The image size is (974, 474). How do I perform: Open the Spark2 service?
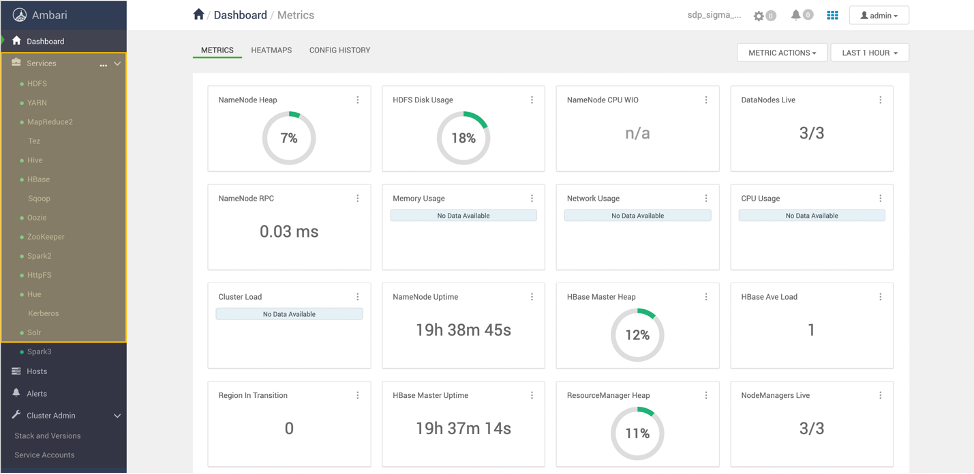[39, 256]
